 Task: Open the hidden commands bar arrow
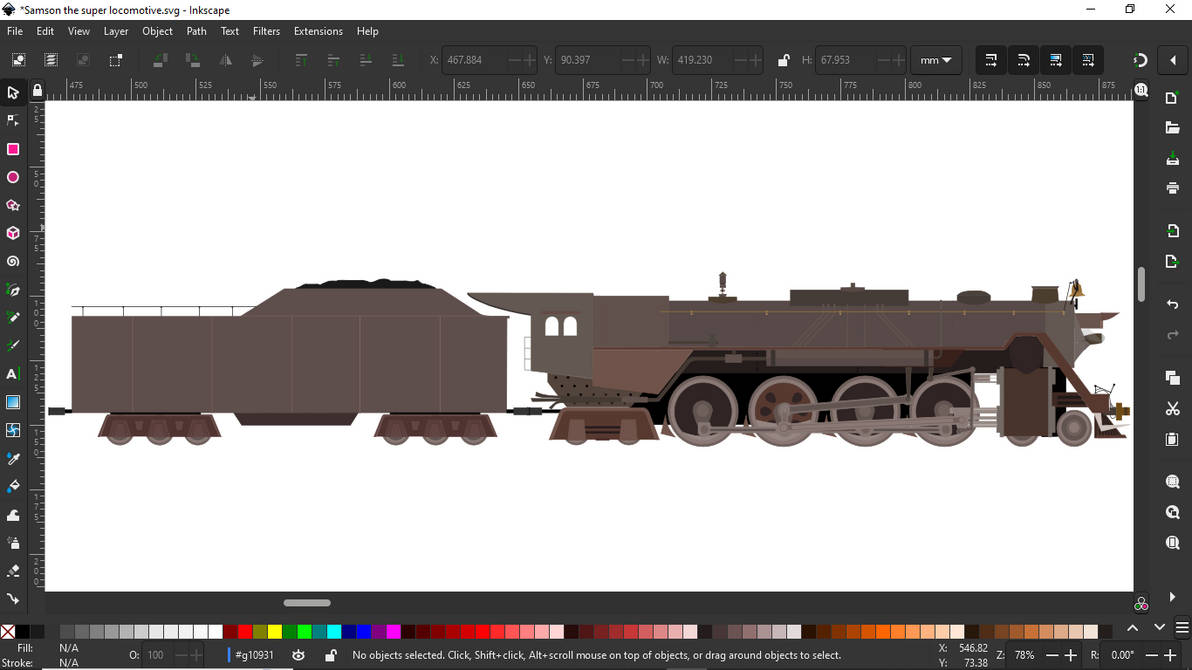tap(1172, 60)
